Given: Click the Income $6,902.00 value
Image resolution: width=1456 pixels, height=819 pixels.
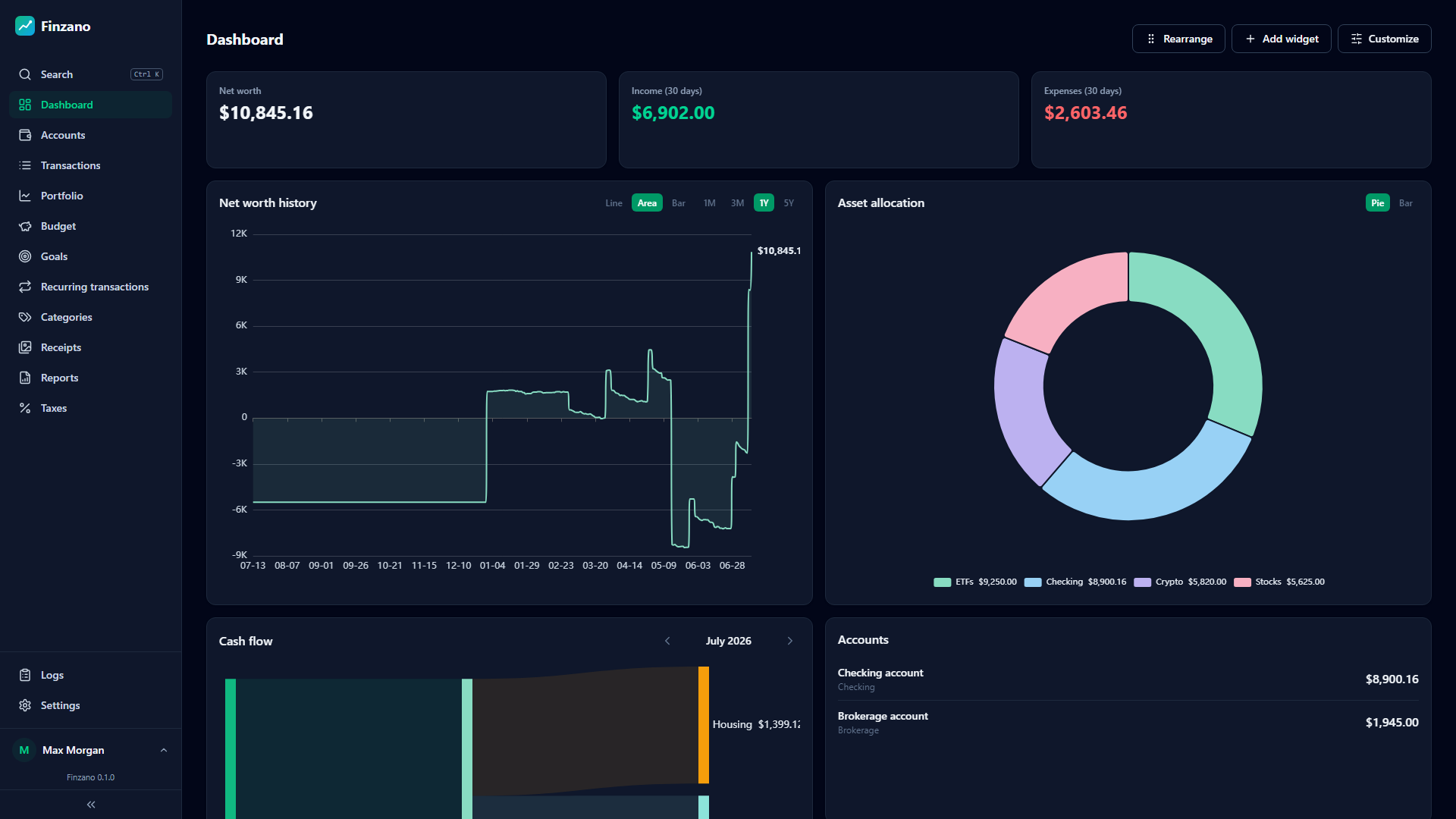Looking at the screenshot, I should 673,113.
